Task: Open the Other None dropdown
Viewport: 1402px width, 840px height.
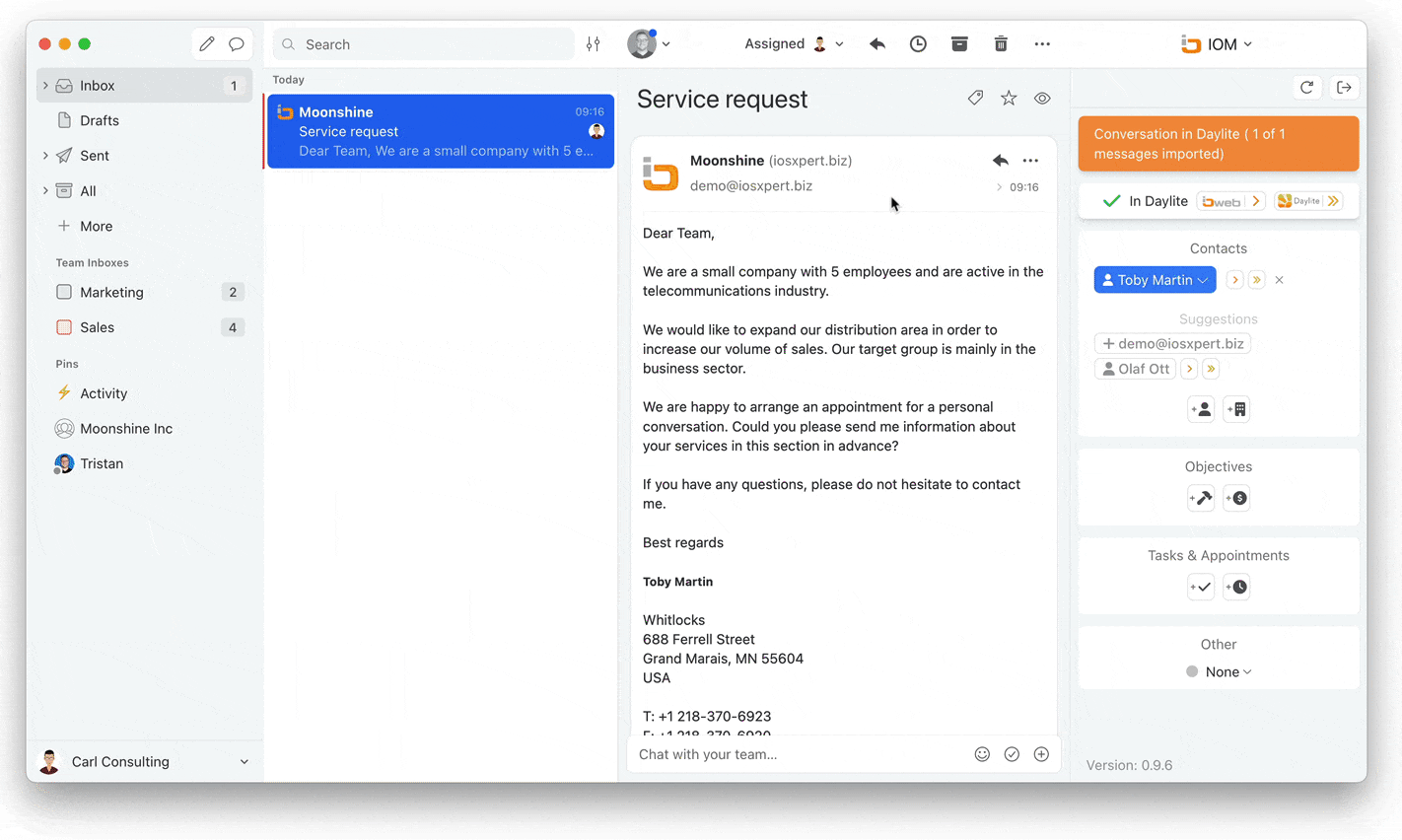Action: (x=1219, y=672)
